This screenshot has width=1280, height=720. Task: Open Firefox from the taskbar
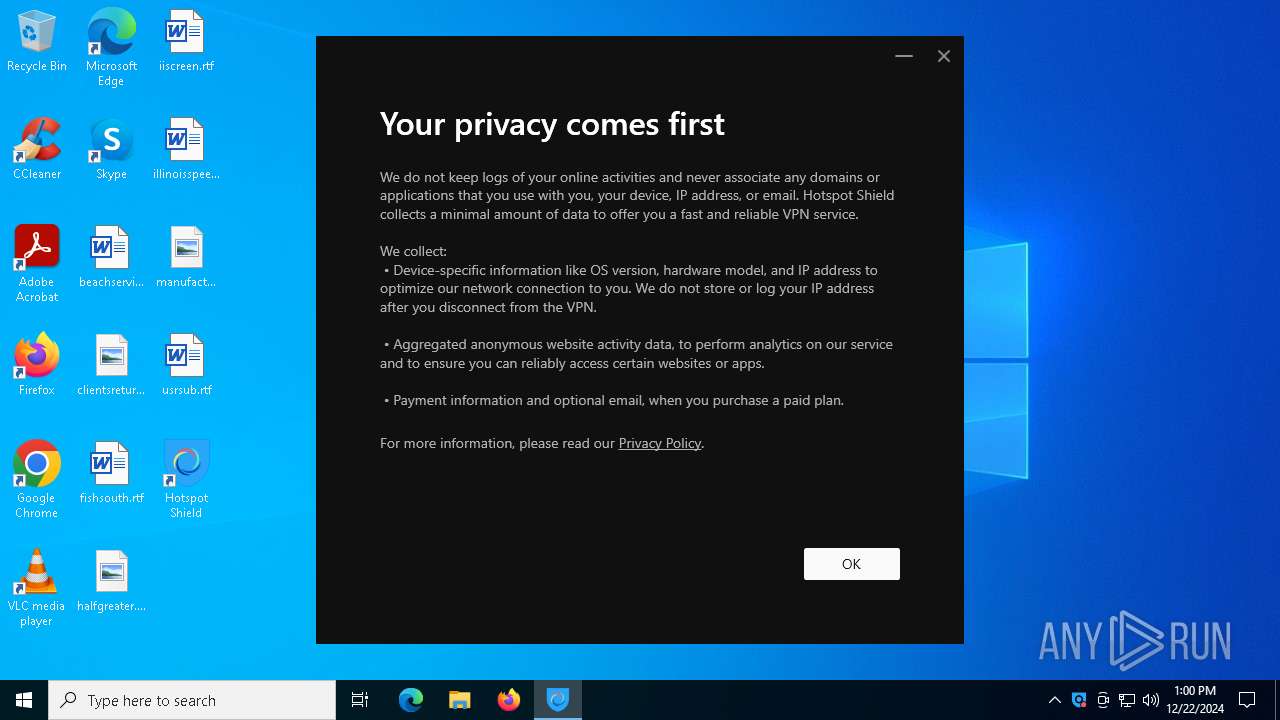509,700
